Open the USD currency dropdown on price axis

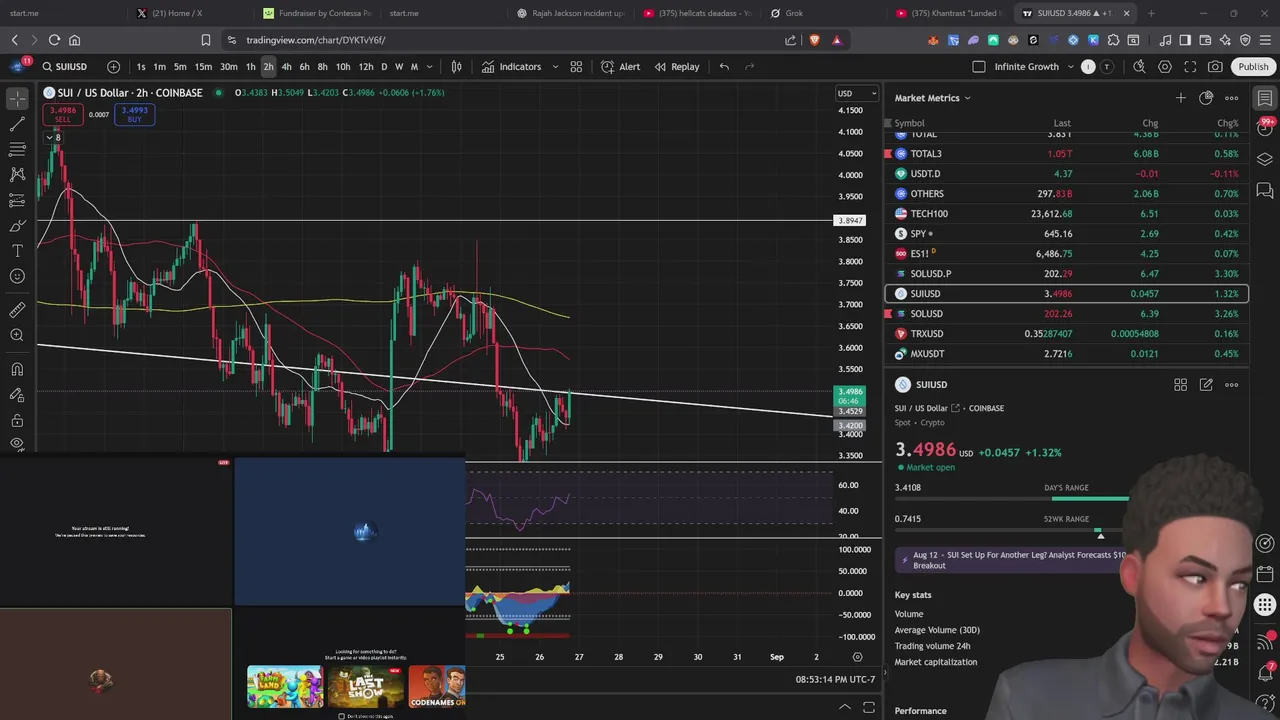[x=857, y=94]
